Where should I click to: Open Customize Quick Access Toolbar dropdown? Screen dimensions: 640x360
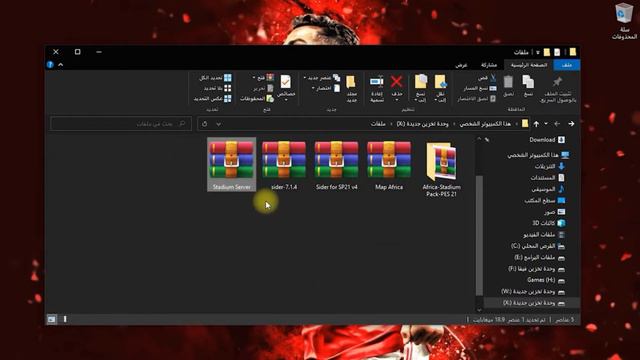[538, 52]
